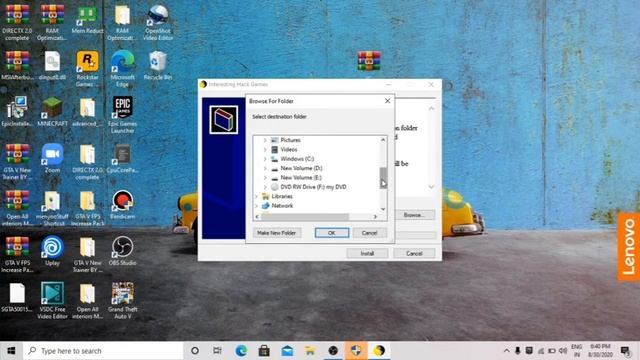Select the OpenShot Video Editor desktop icon

[158, 16]
